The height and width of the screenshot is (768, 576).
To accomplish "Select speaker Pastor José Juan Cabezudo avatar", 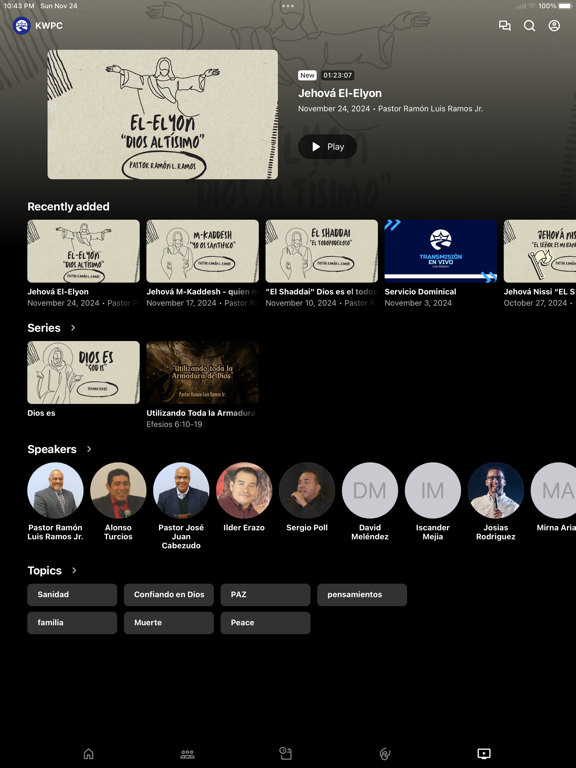I will 181,490.
